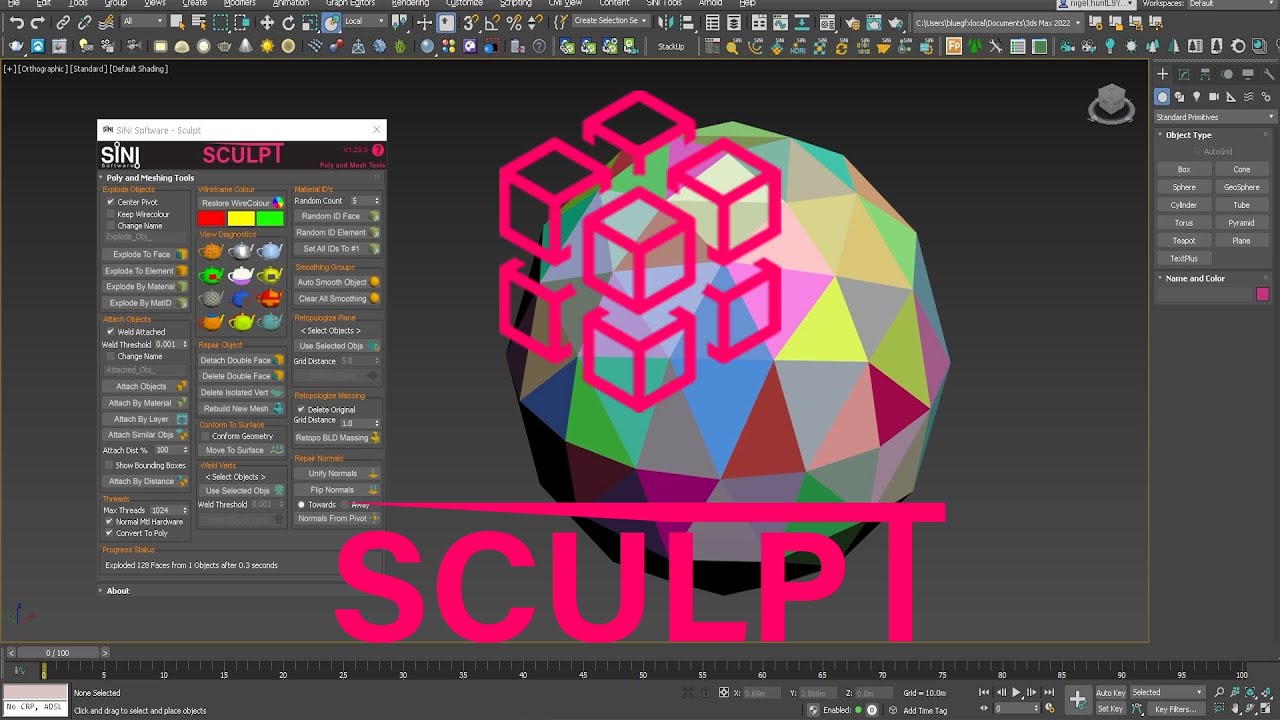
Task: Click the help question mark in Sculpt
Action: tap(378, 151)
